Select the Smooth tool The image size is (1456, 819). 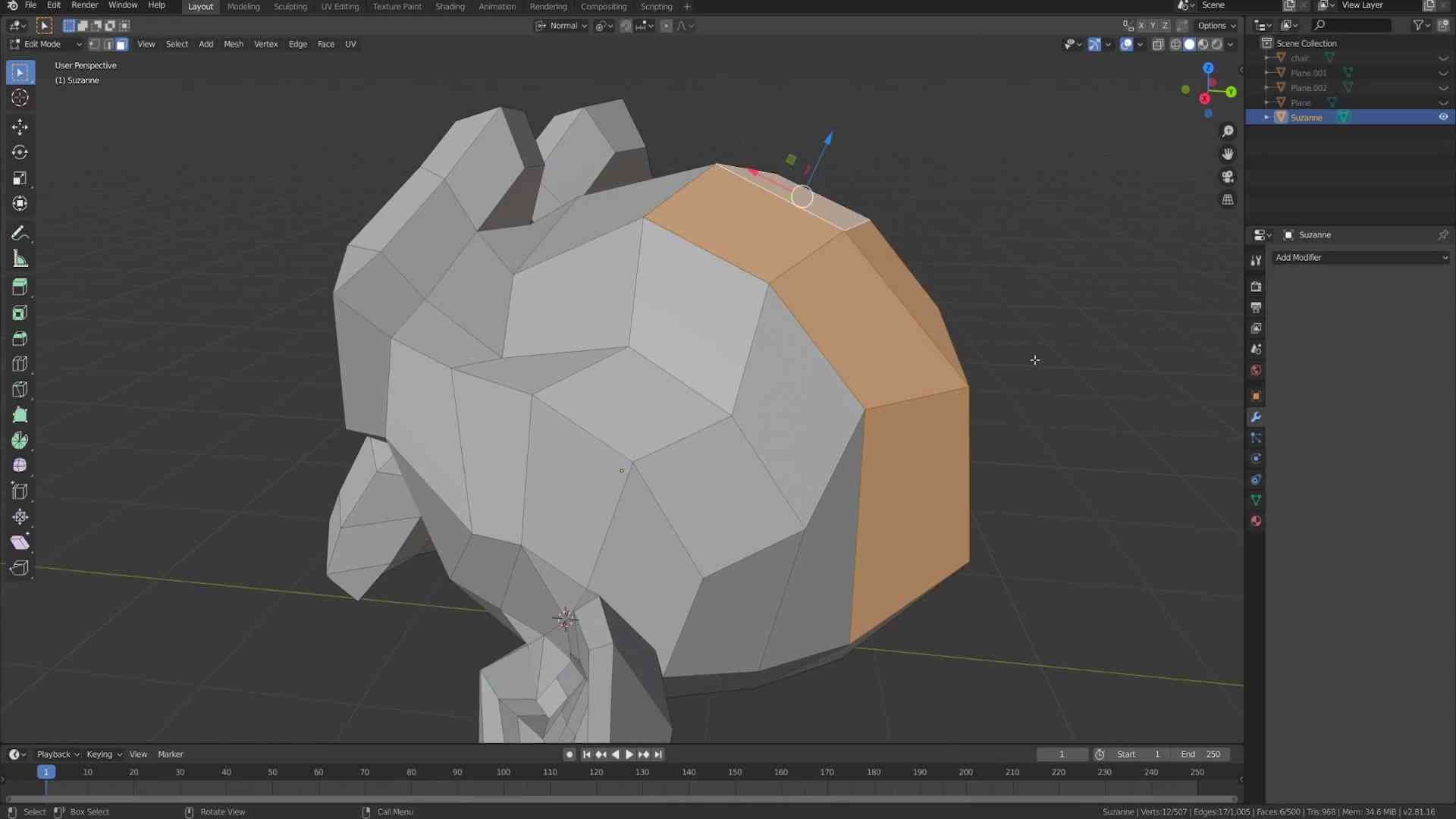coord(20,466)
